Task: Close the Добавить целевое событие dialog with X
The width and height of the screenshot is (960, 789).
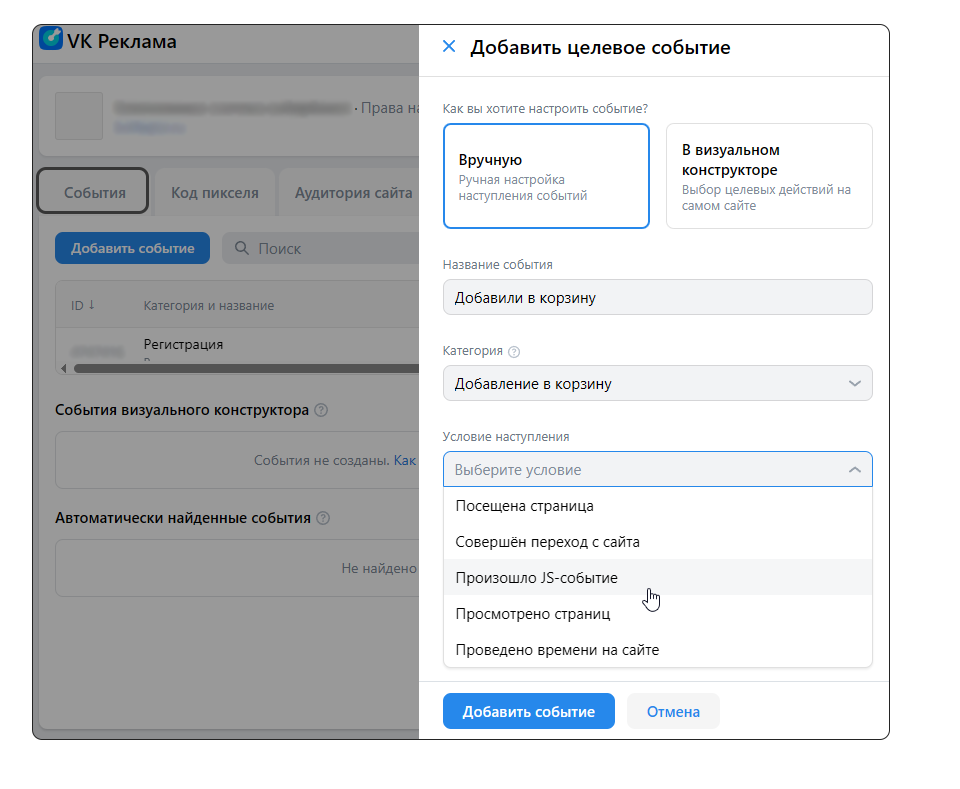Action: (x=449, y=46)
